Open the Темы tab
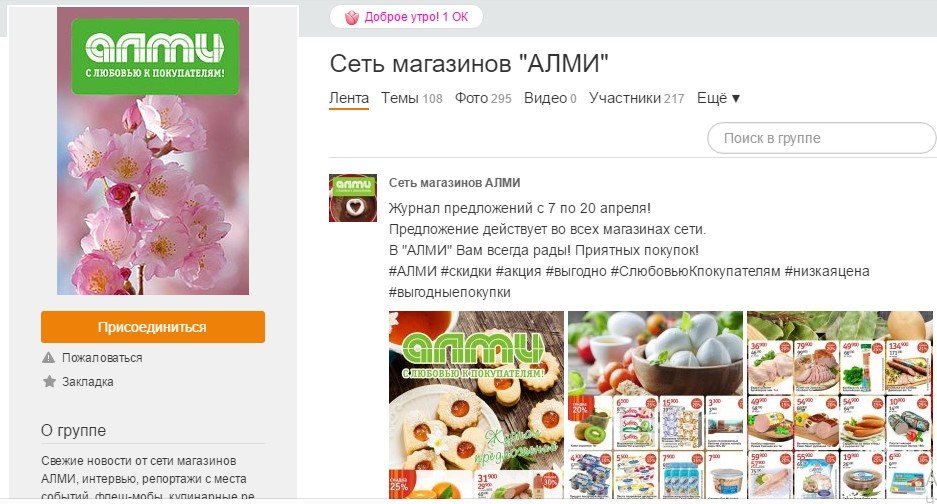The width and height of the screenshot is (937, 504). click(x=412, y=98)
